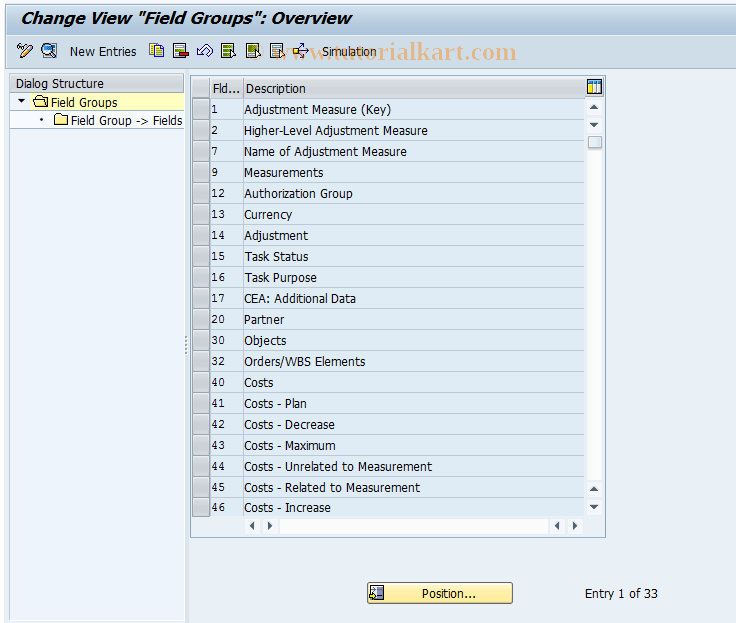Click the Orders/WBS Elements cell
The height and width of the screenshot is (623, 736).
click(414, 361)
